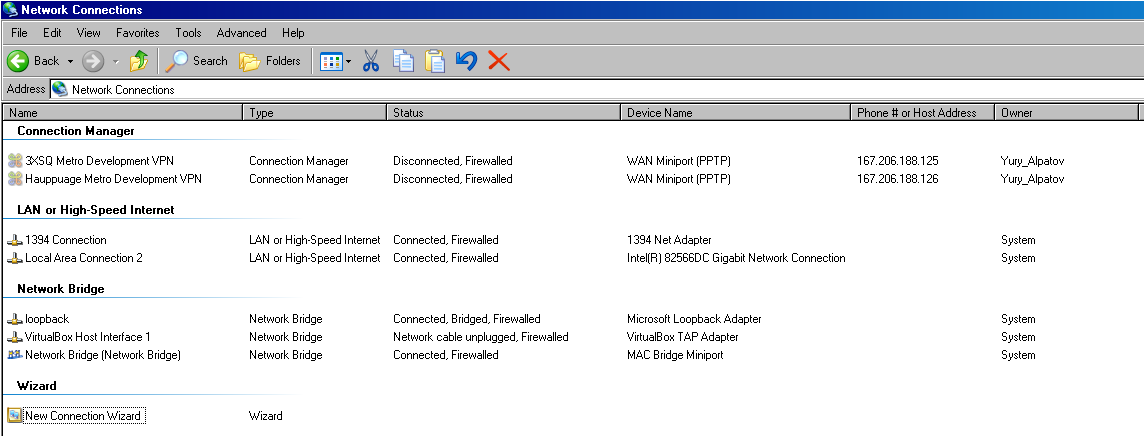Select the New Connection Wizard icon

point(15,416)
